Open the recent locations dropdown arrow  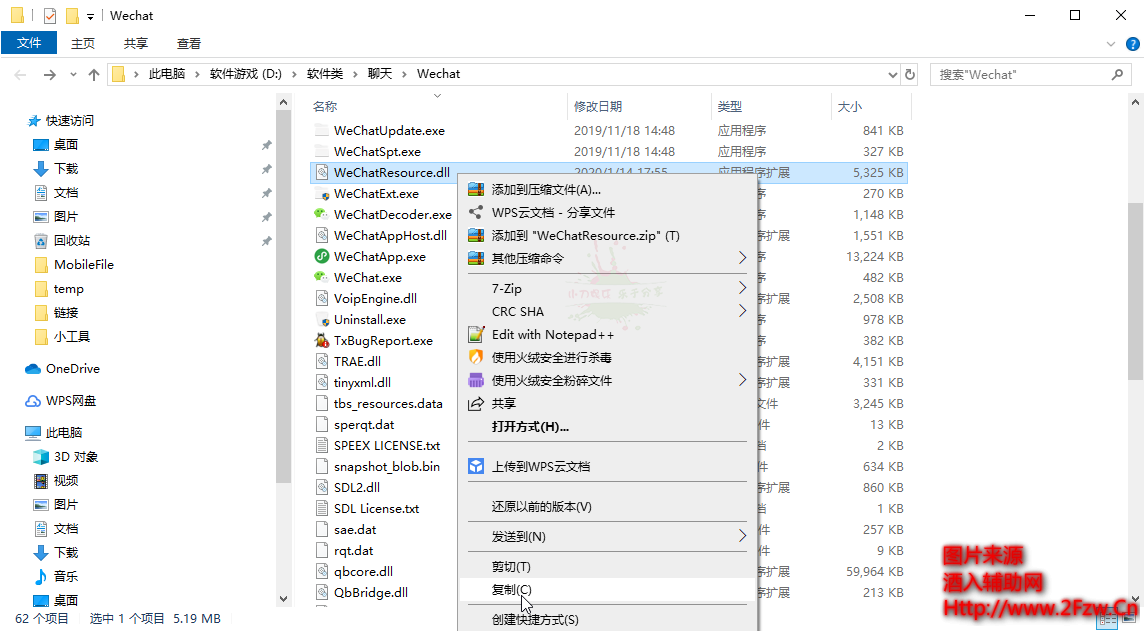(73, 74)
